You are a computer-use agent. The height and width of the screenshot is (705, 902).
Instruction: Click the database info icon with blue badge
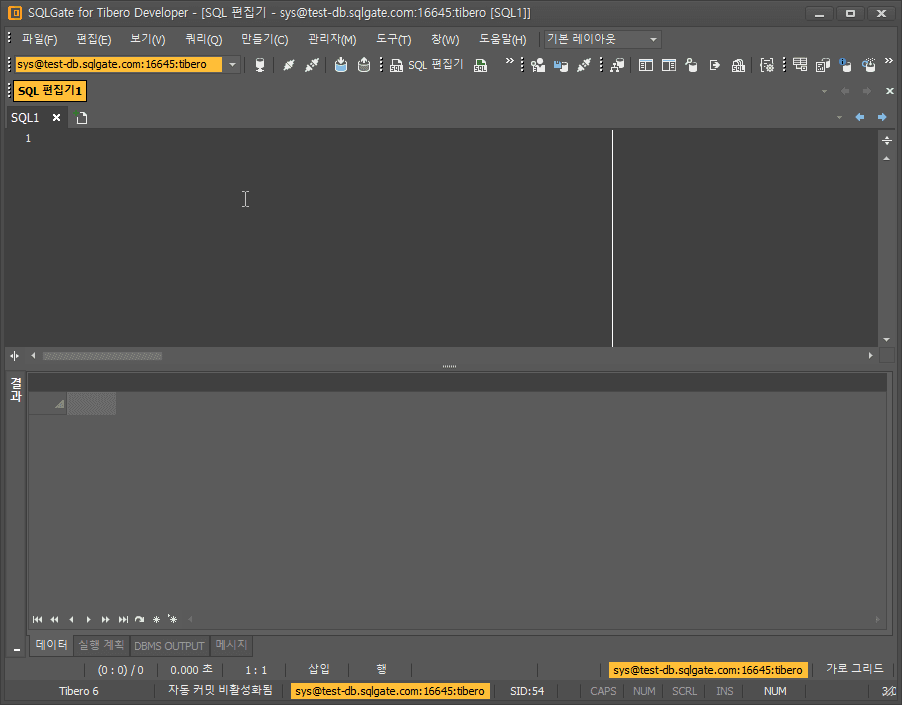pos(845,64)
